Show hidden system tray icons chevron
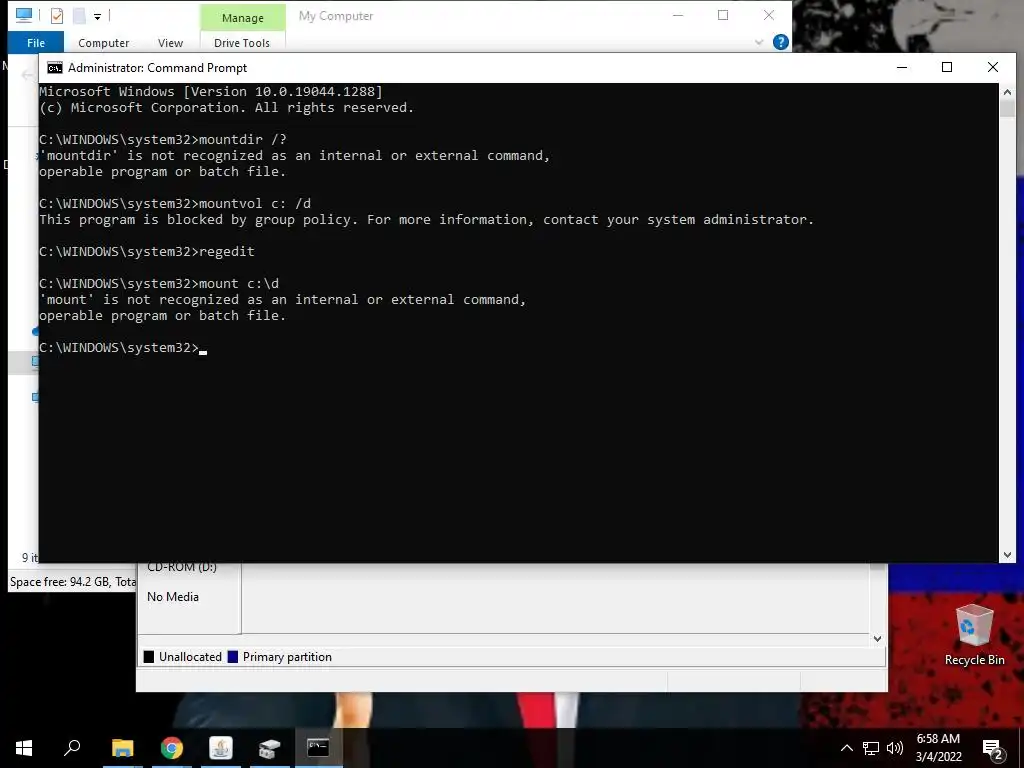Screen dimensions: 1024x768 coord(846,748)
